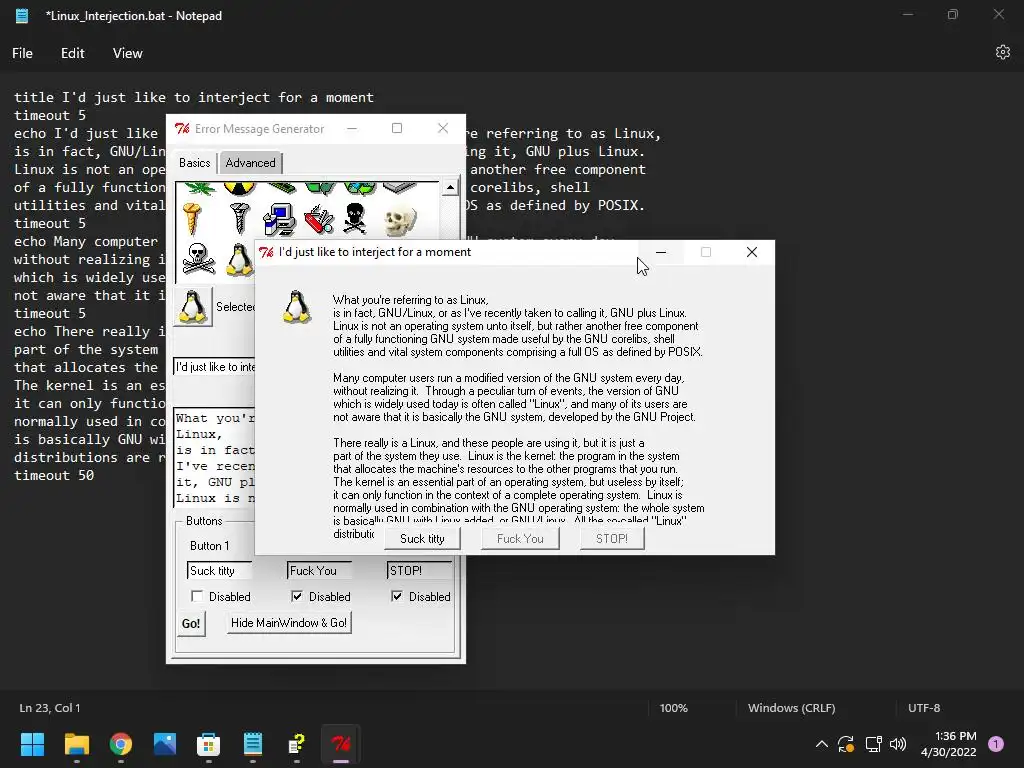Select the brass screw icon
This screenshot has height=768, width=1024.
click(192, 219)
